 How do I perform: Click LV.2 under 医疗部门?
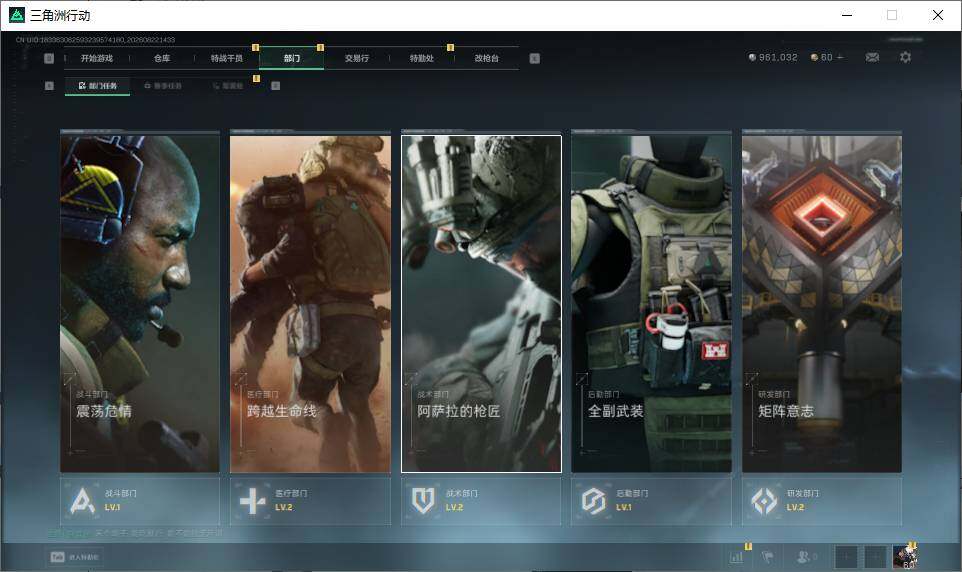click(x=283, y=508)
